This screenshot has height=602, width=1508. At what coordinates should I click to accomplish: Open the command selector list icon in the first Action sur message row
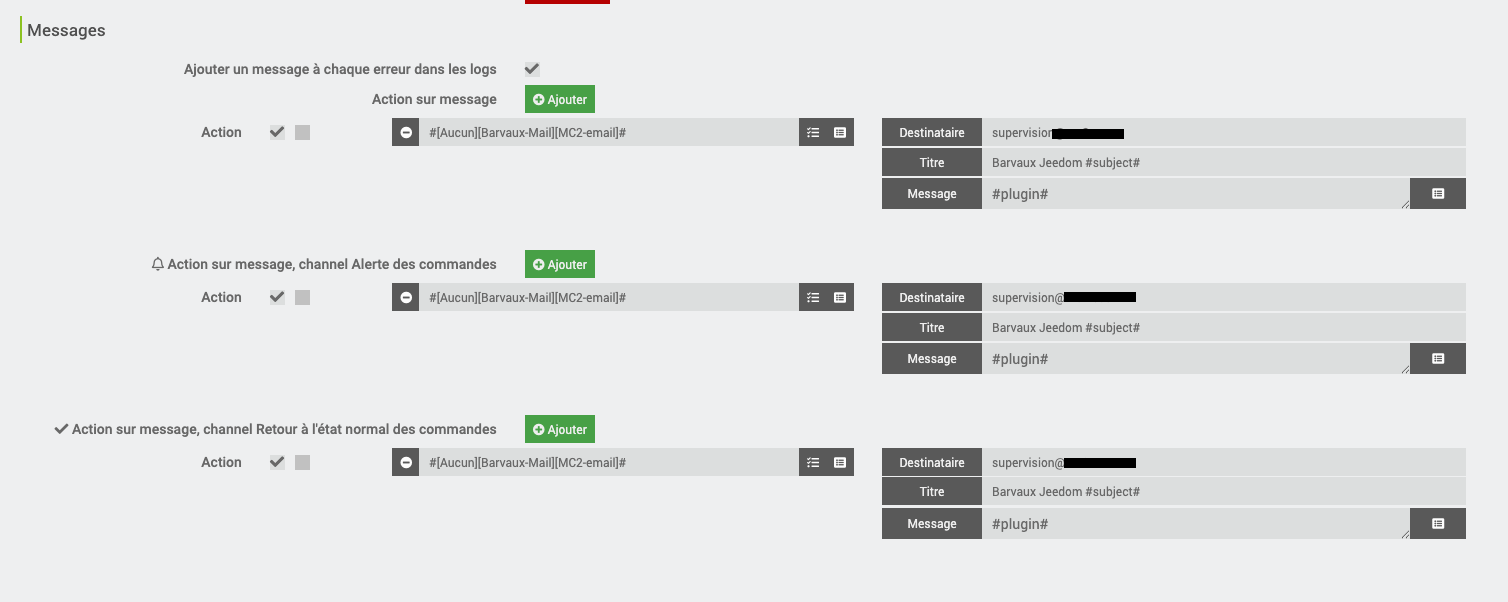[840, 132]
